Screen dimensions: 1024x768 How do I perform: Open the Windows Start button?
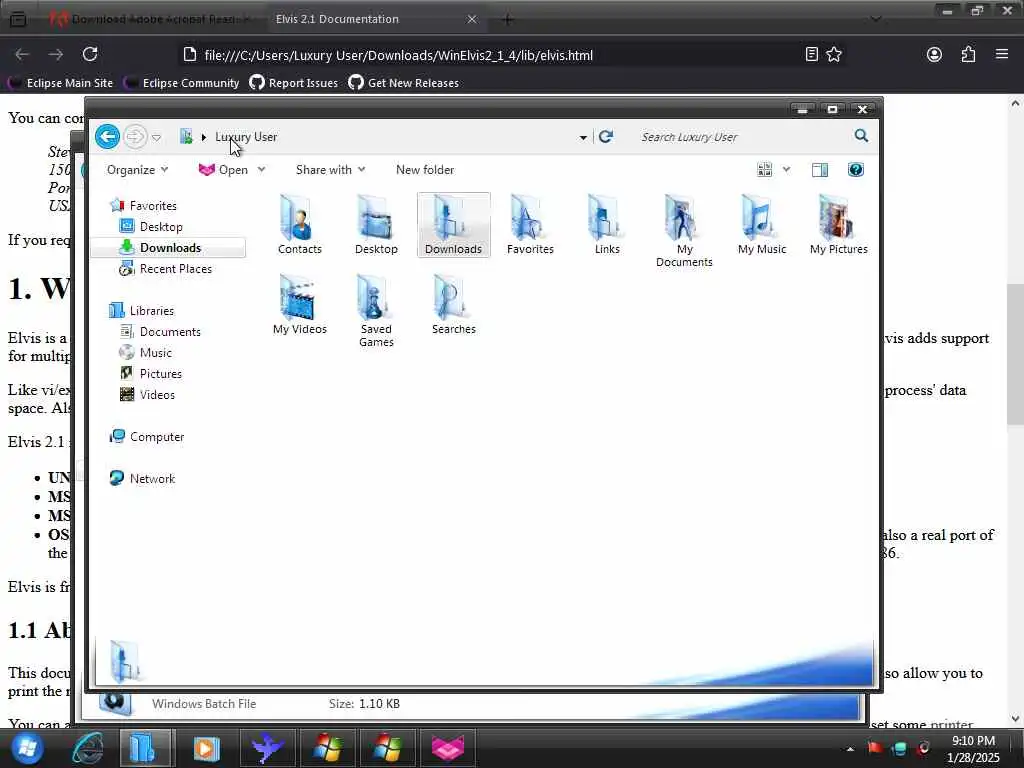click(27, 748)
